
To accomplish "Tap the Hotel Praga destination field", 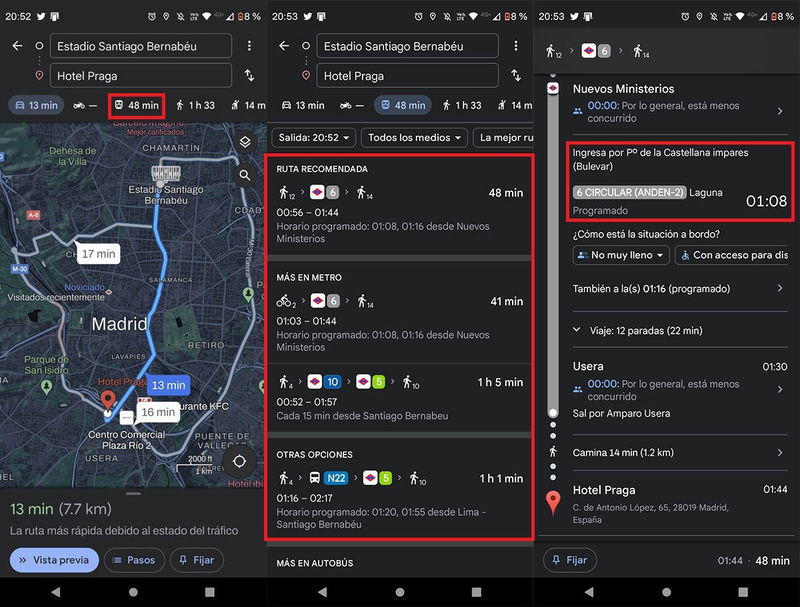I will click(140, 75).
